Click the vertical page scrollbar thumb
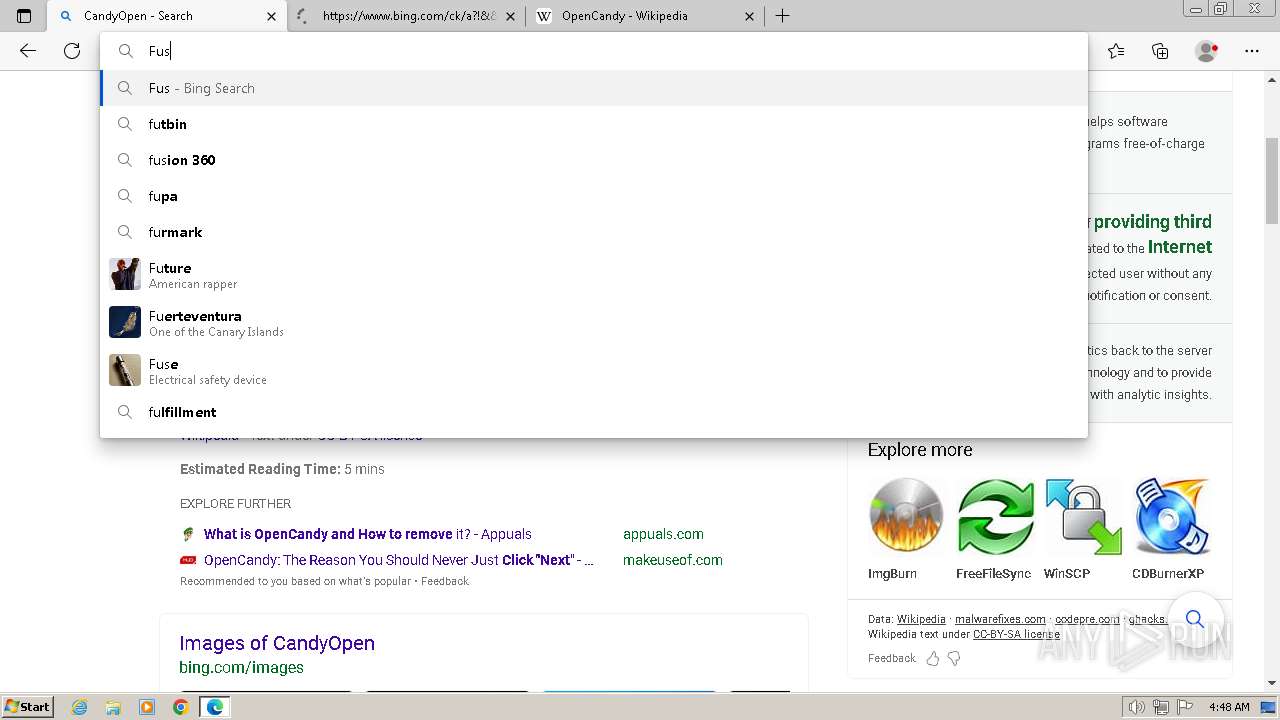The image size is (1280, 720). [x=1271, y=180]
